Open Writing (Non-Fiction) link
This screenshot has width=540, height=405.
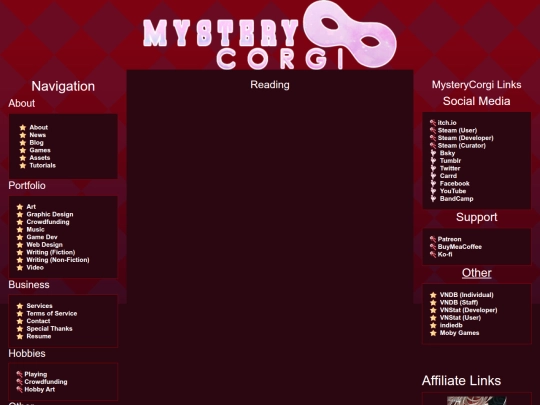(x=58, y=260)
